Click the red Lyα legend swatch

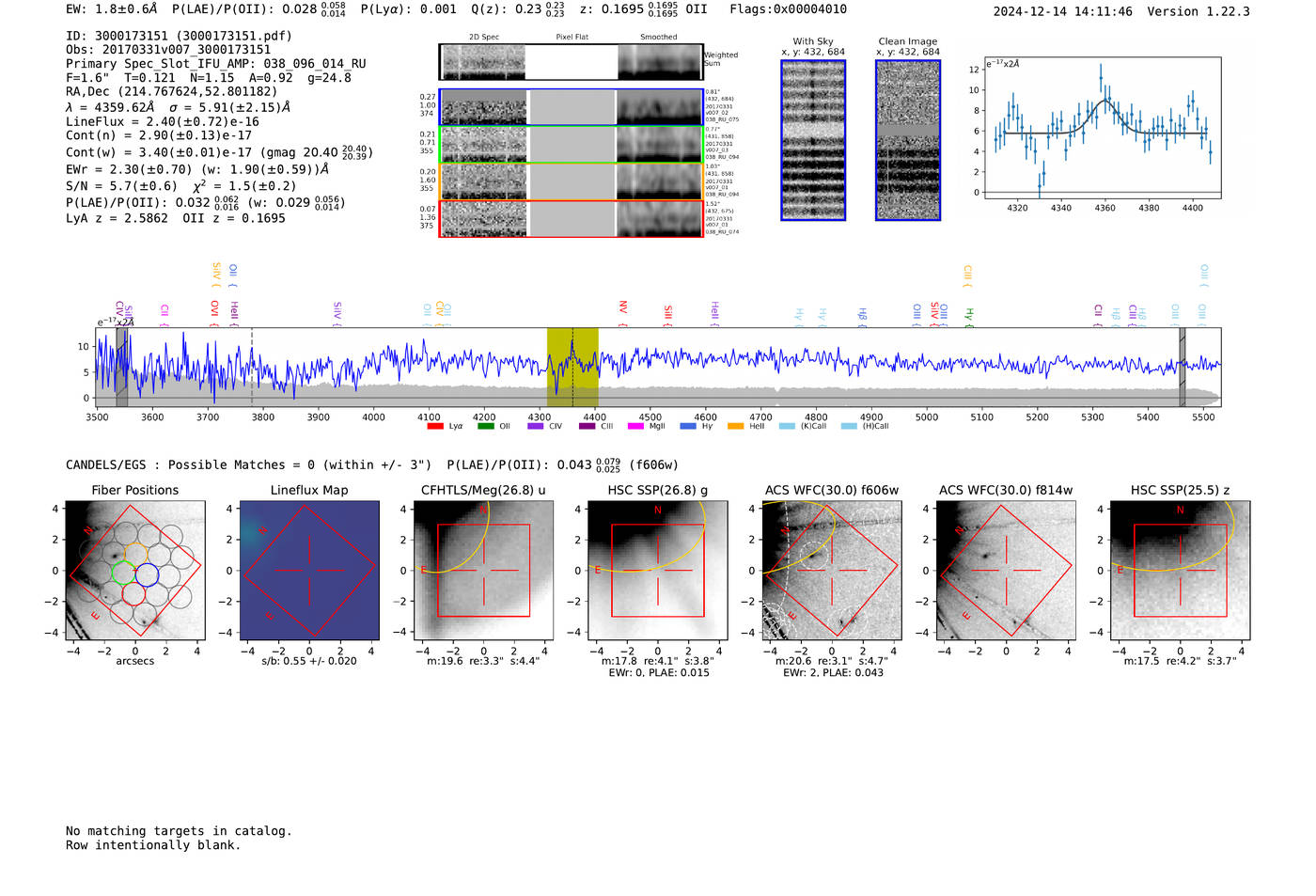(x=434, y=426)
